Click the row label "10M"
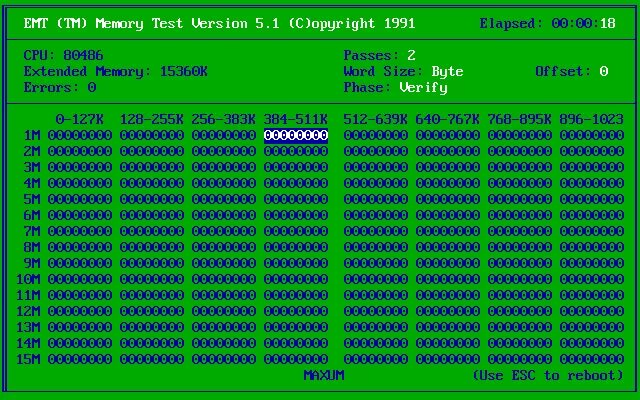This screenshot has width=640, height=400. pos(28,279)
